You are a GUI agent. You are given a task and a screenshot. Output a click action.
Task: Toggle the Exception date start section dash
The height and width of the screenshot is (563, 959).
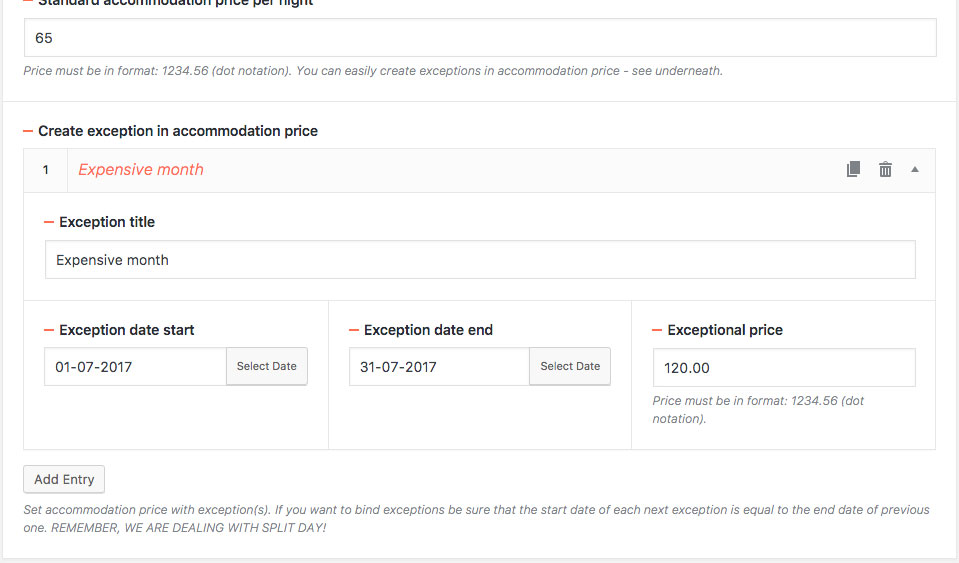point(49,330)
